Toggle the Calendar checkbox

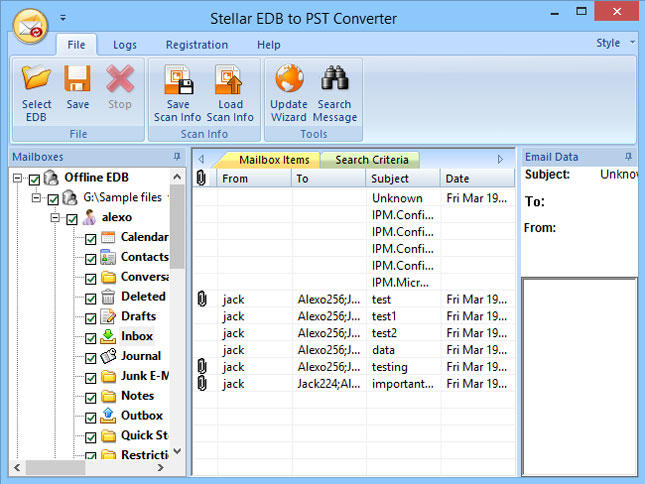click(x=90, y=239)
